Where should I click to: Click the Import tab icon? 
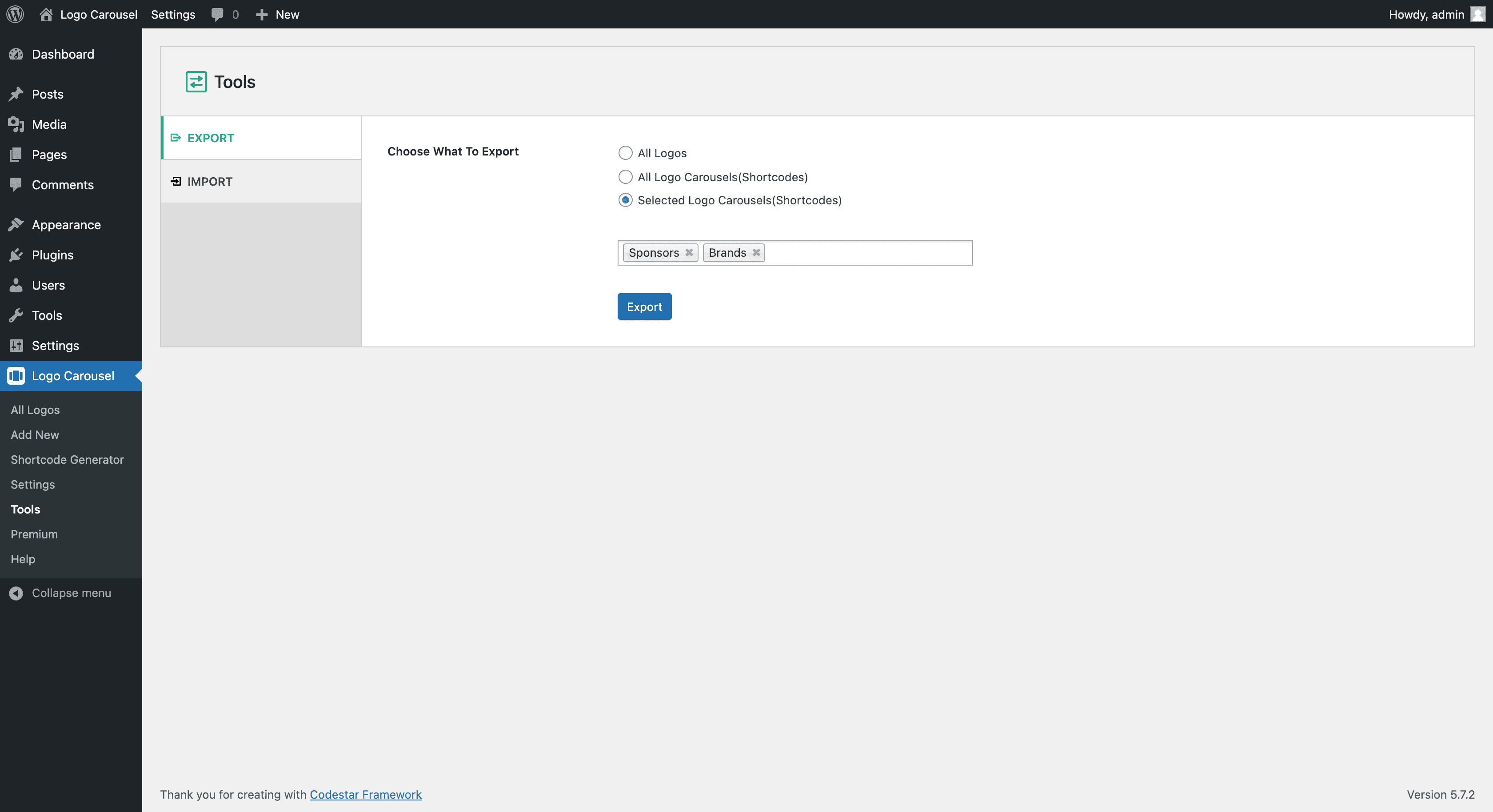175,181
